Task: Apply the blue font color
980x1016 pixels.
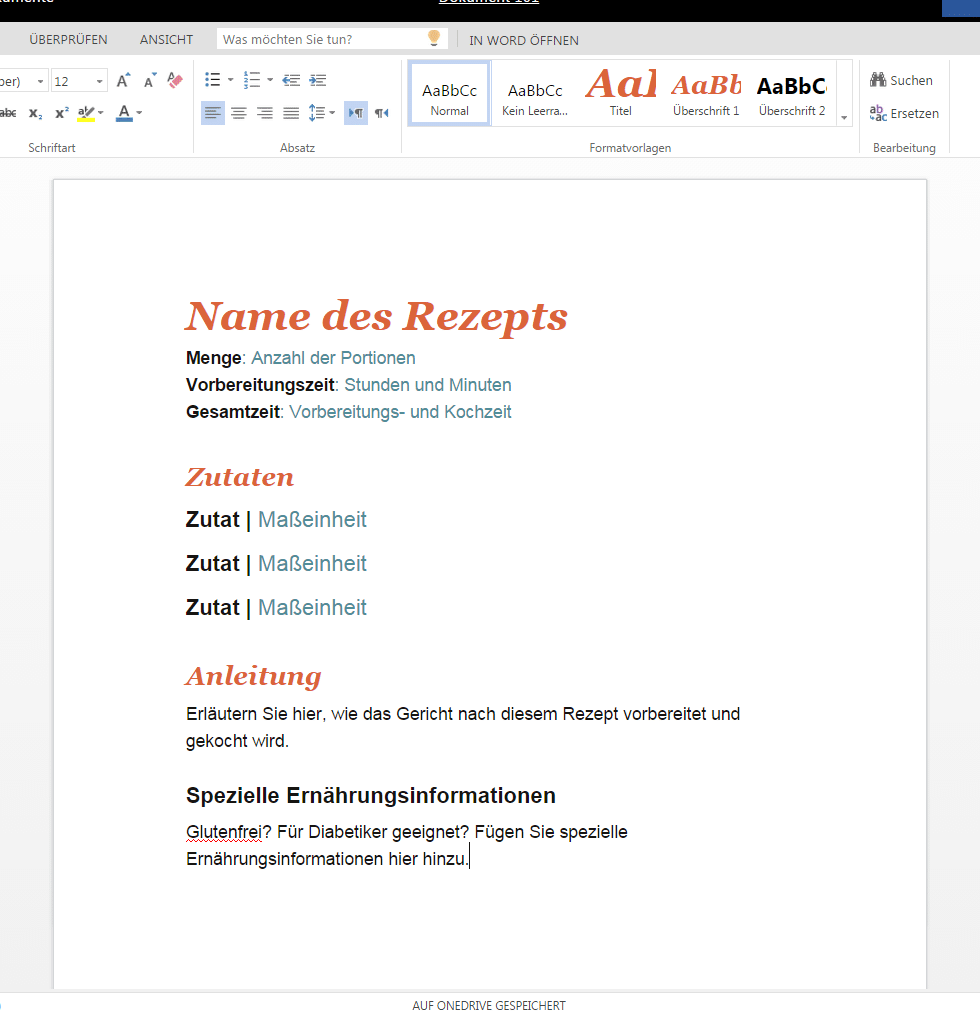Action: (x=124, y=113)
